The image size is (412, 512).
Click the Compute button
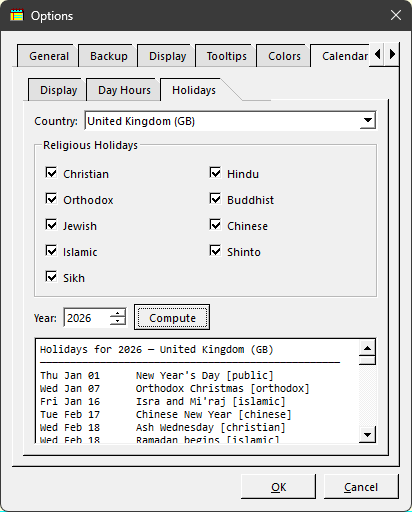point(172,318)
